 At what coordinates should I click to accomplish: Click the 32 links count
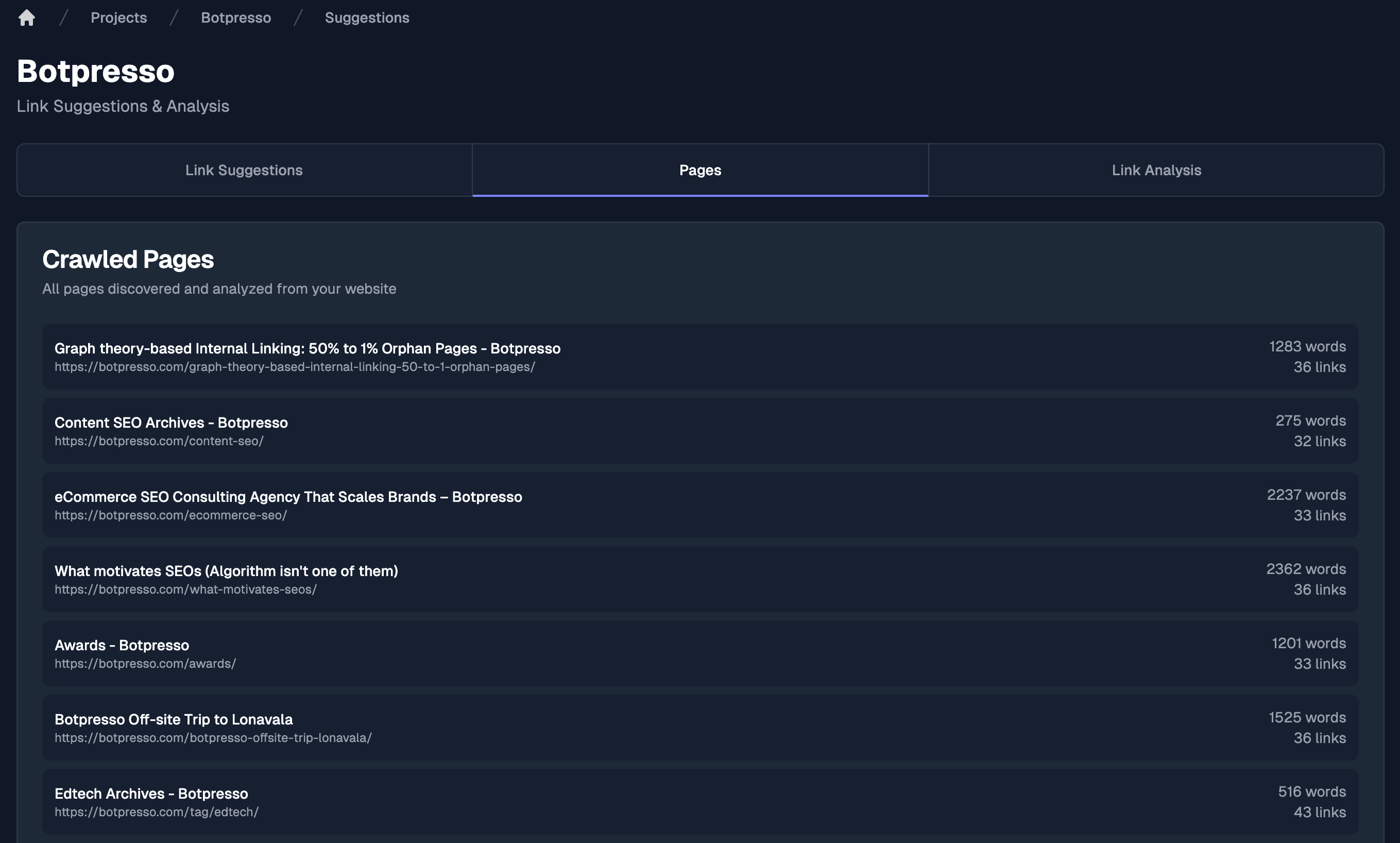coord(1319,442)
